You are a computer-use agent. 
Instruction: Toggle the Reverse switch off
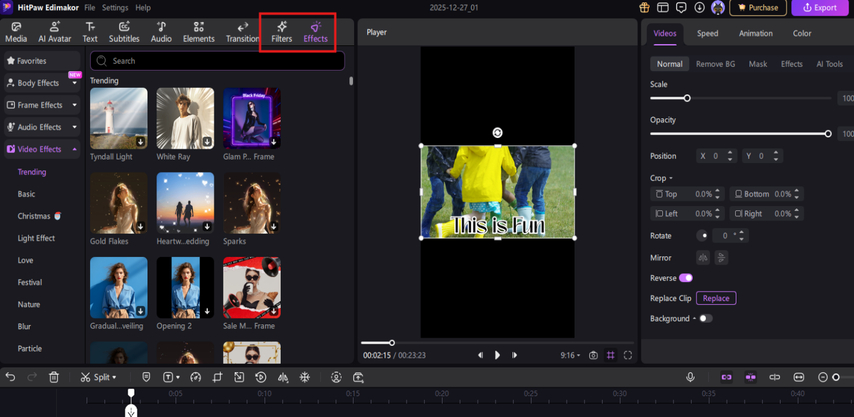[x=686, y=278]
